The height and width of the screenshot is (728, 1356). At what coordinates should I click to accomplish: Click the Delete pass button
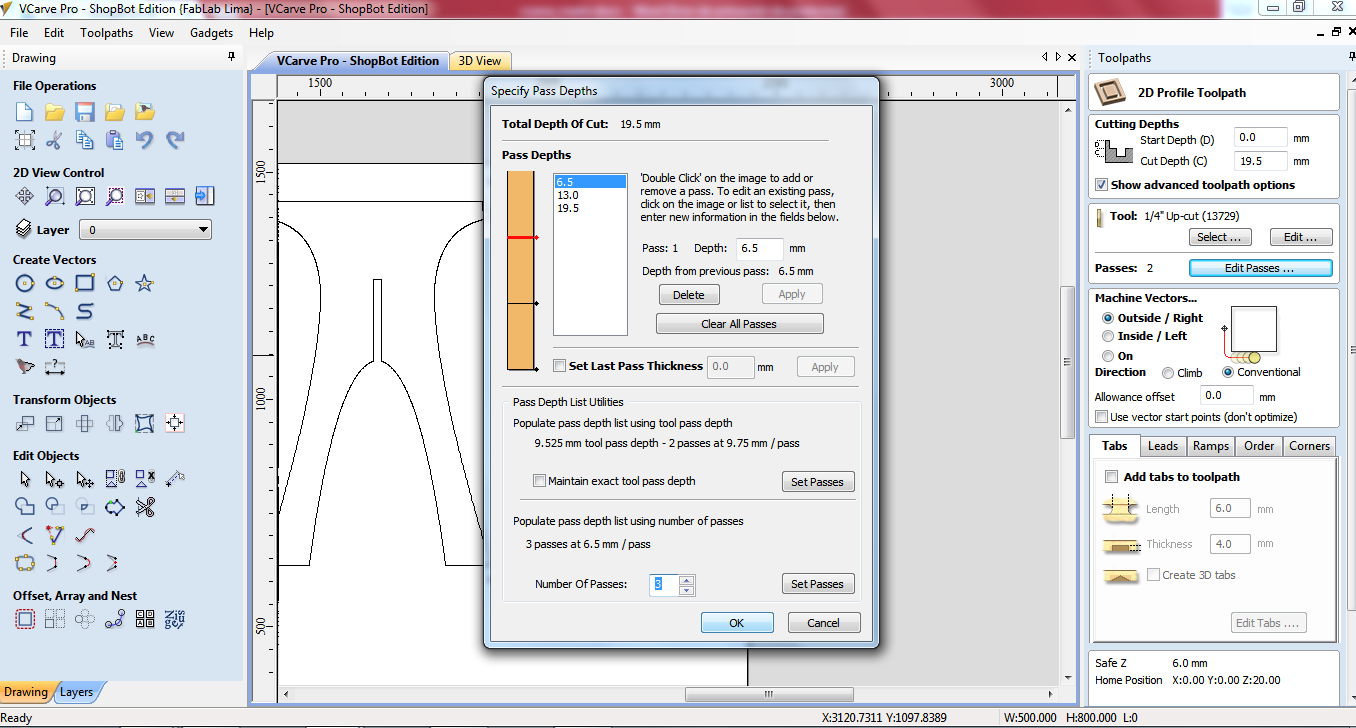[689, 295]
